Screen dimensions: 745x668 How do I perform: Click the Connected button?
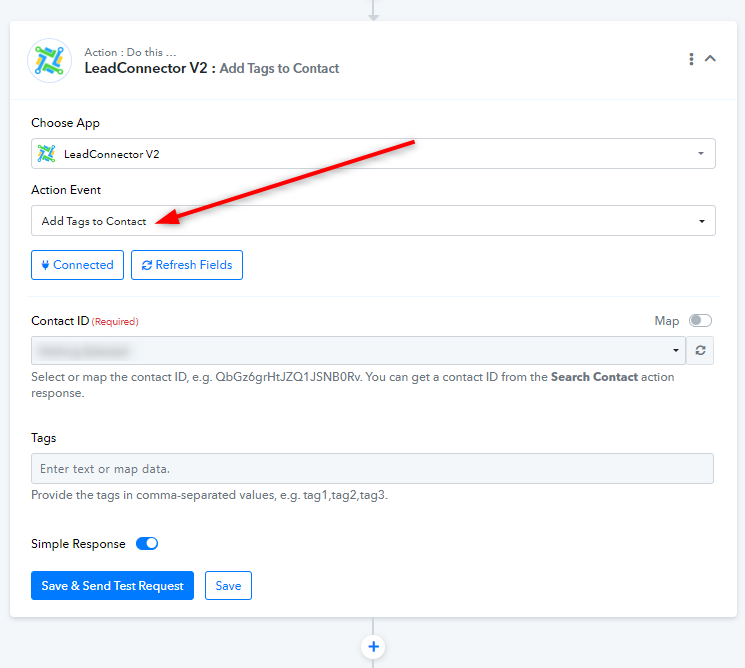tap(77, 265)
